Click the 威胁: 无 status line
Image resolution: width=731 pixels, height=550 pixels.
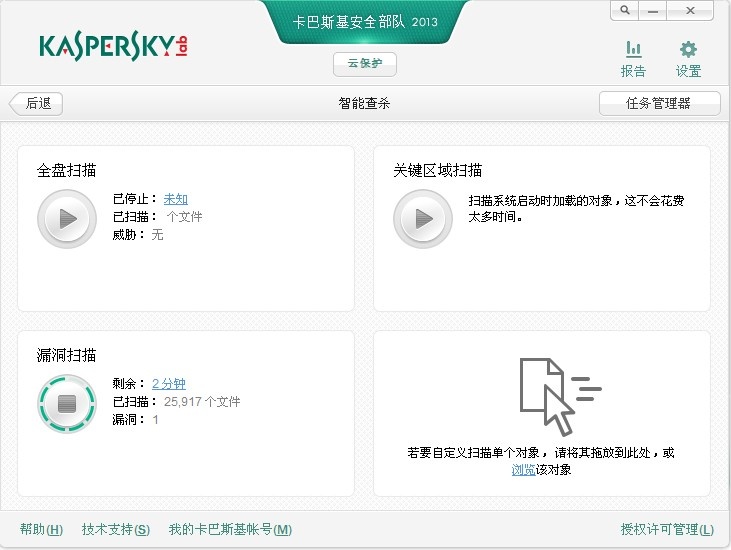tap(138, 234)
